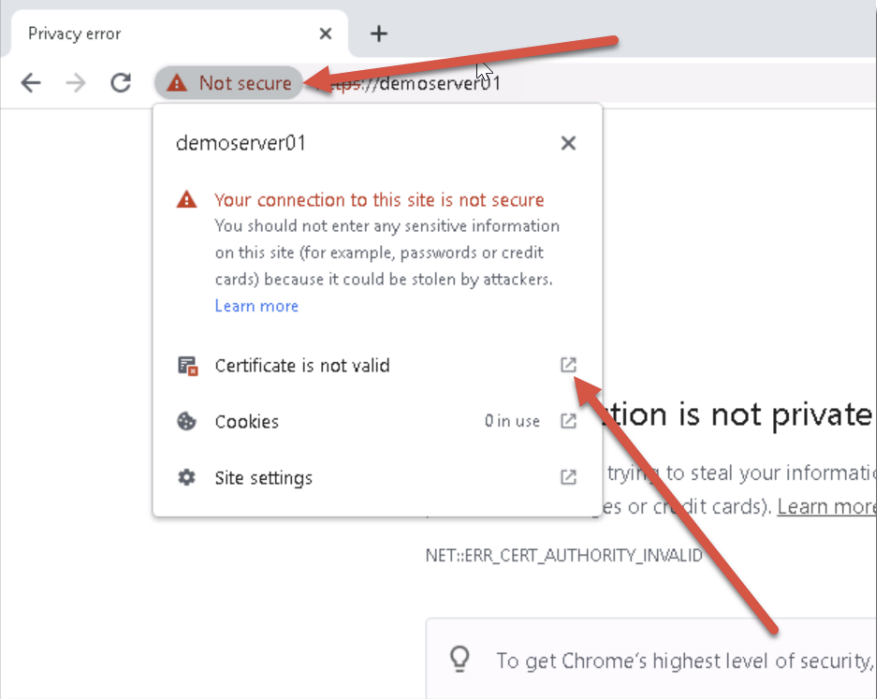The height and width of the screenshot is (699, 877).
Task: Click the 'To get Chrome's highest level of security' text
Action: tap(686, 661)
